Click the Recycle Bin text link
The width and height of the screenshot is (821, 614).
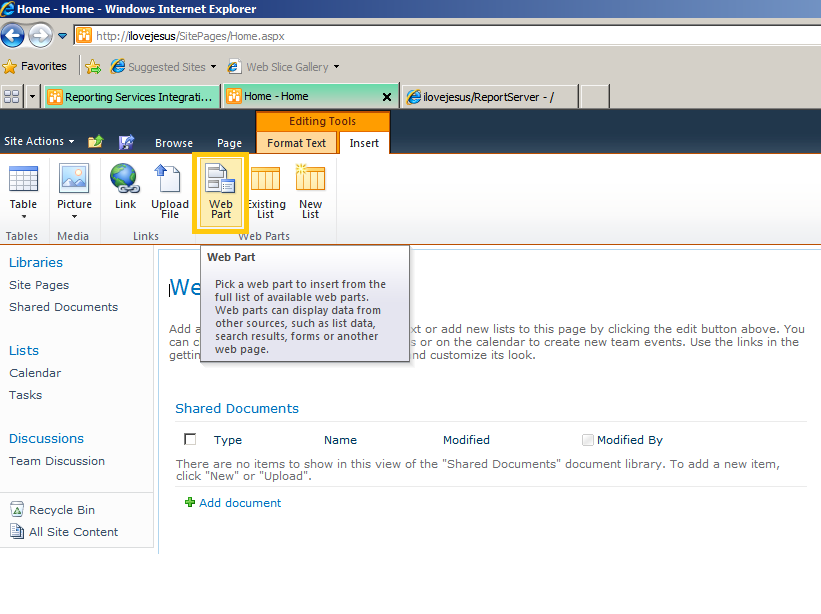tap(62, 510)
